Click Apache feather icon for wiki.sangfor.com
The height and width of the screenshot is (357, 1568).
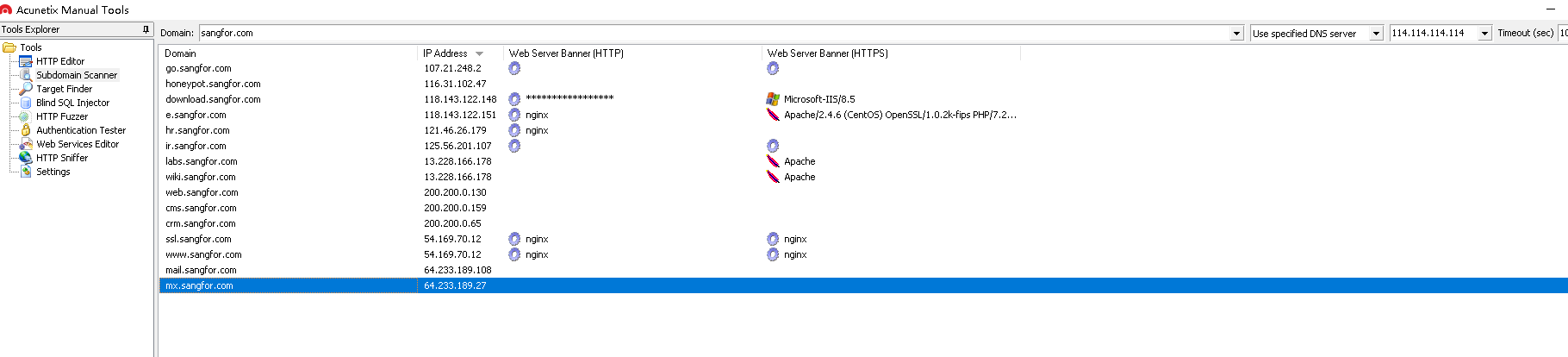pyautogui.click(x=773, y=177)
